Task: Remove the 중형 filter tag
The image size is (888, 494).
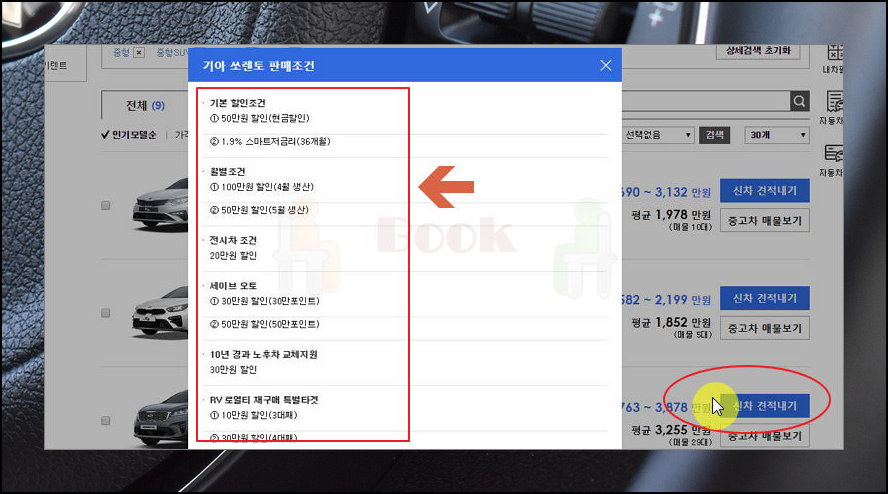Action: pos(139,53)
